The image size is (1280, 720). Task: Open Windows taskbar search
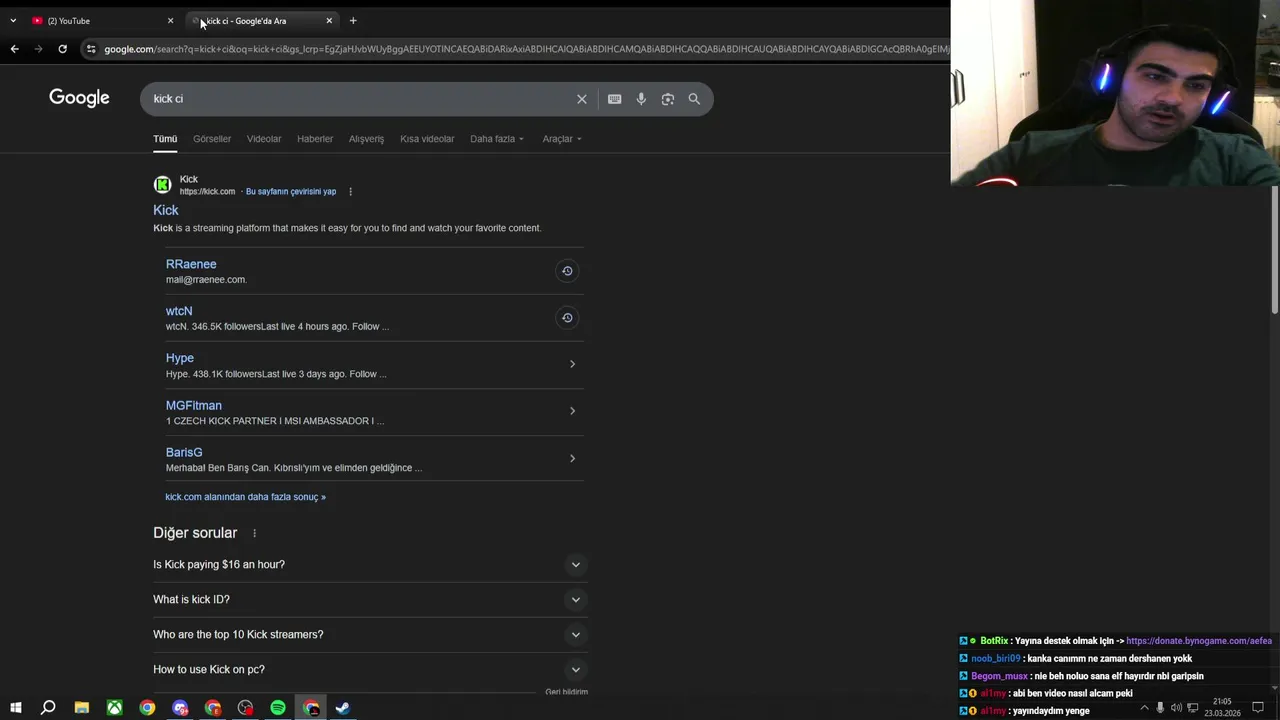(48, 708)
